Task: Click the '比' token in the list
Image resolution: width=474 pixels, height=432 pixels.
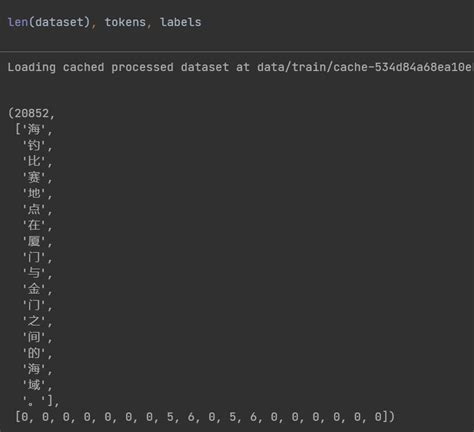Action: [x=34, y=161]
